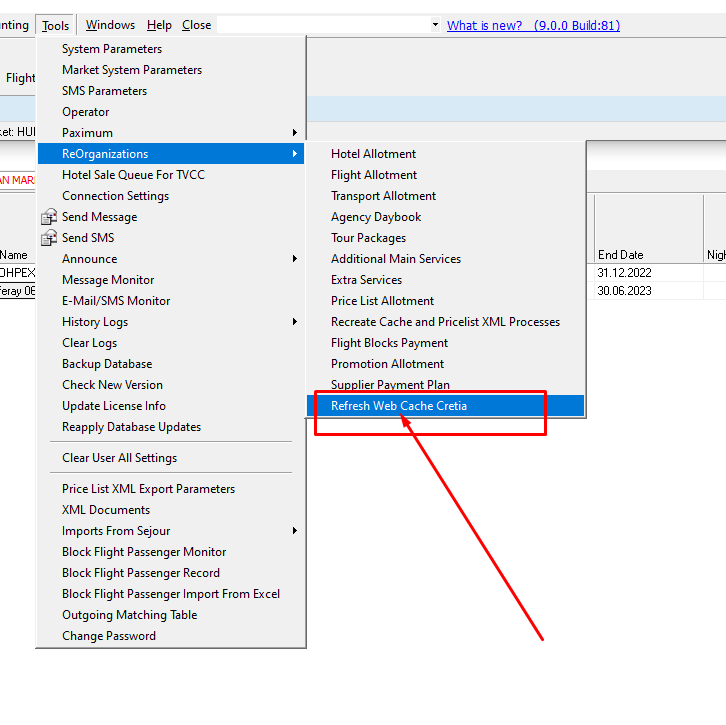Click System Parameters menu entry

click(x=112, y=49)
